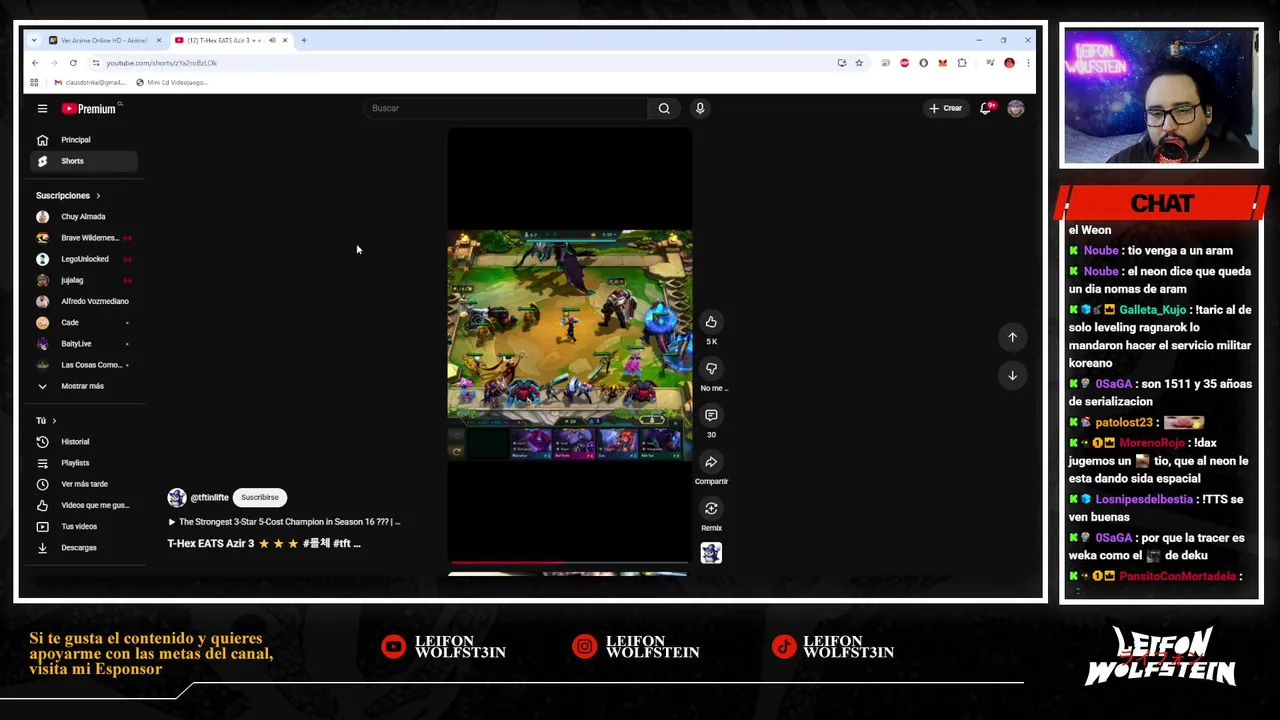Start voice search with the microphone icon
The image size is (1280, 720).
(x=700, y=108)
